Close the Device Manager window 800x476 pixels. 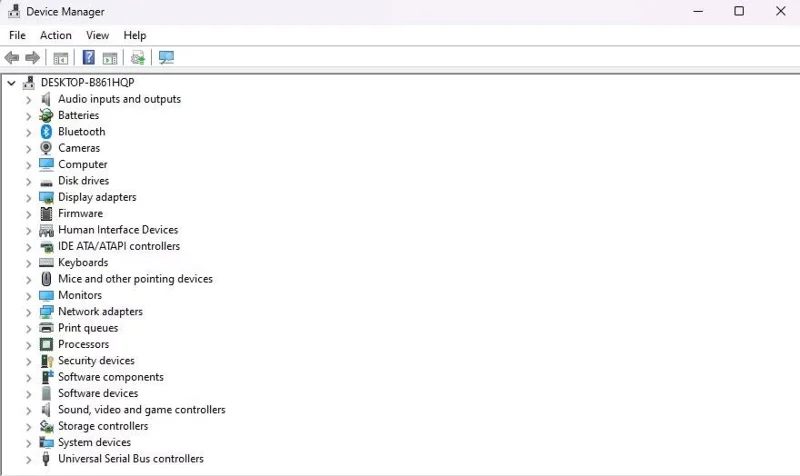pos(781,11)
